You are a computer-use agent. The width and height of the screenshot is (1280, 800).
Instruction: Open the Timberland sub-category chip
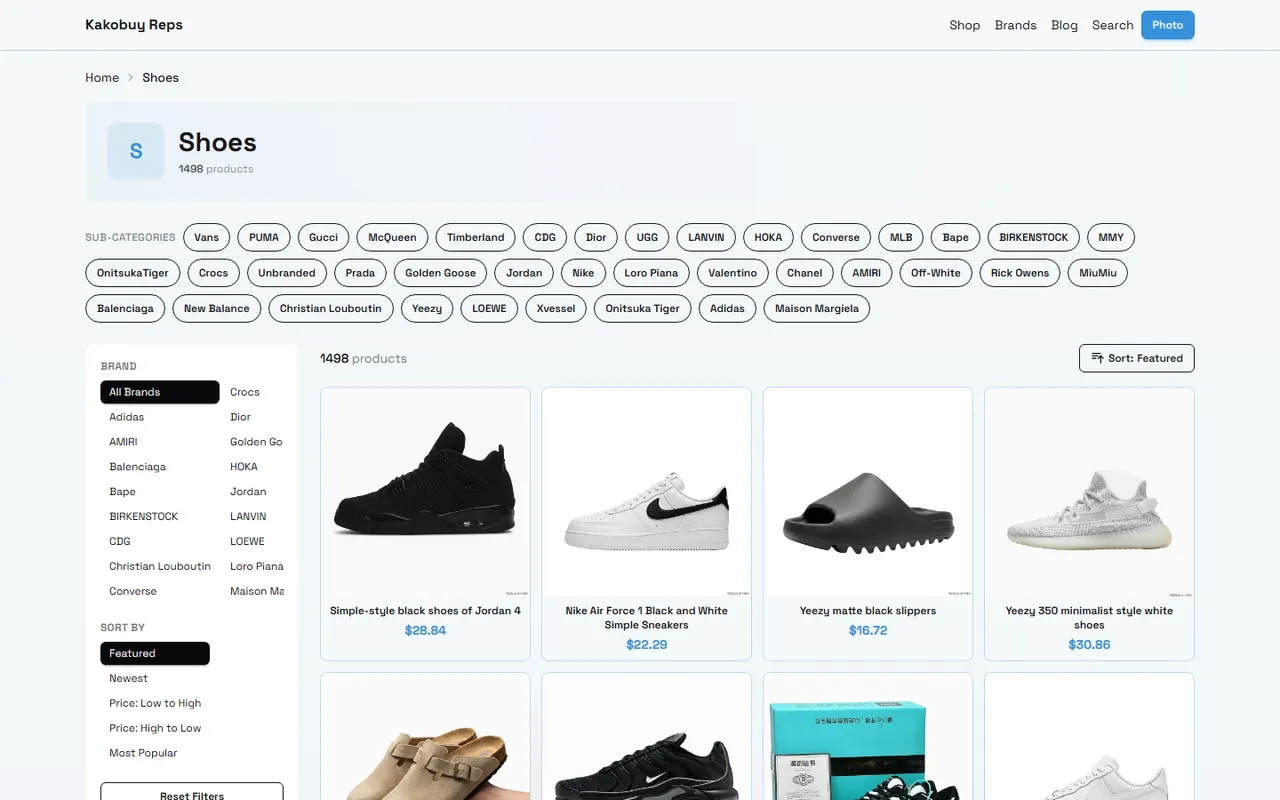[x=475, y=238]
